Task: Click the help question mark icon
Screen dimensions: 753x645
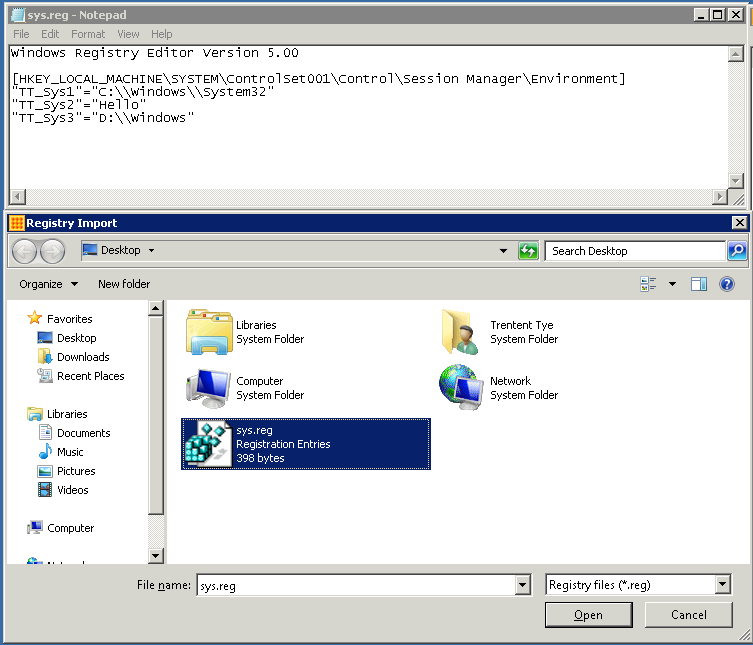Action: [727, 284]
